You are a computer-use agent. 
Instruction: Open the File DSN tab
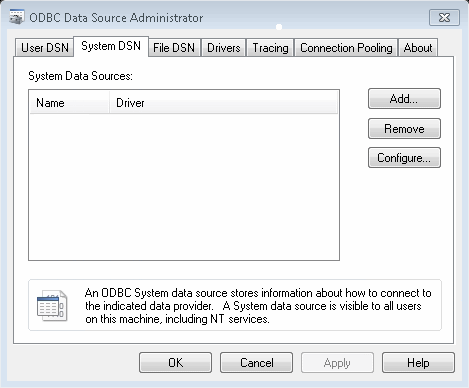pyautogui.click(x=174, y=48)
